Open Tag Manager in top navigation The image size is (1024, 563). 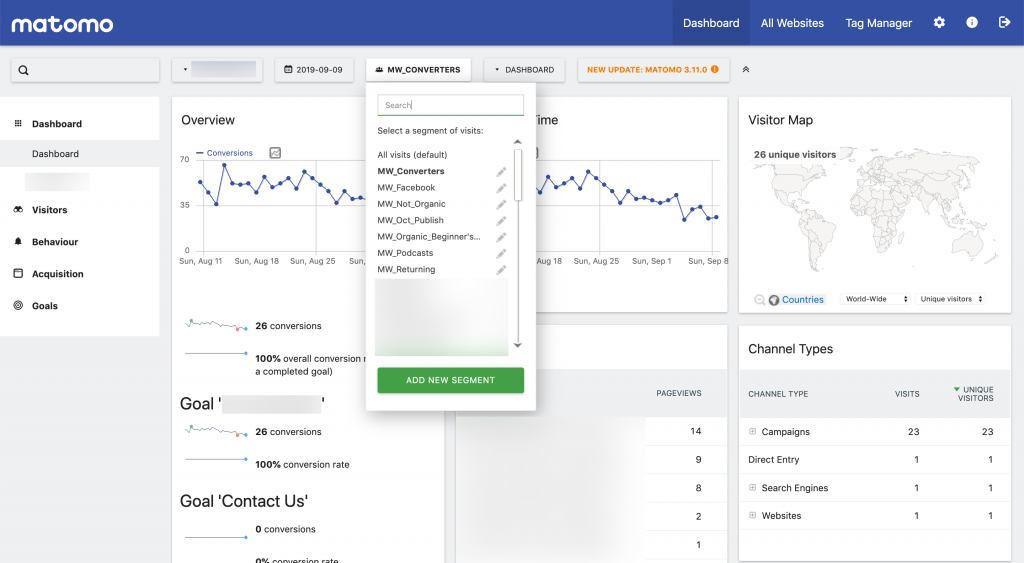(x=878, y=23)
